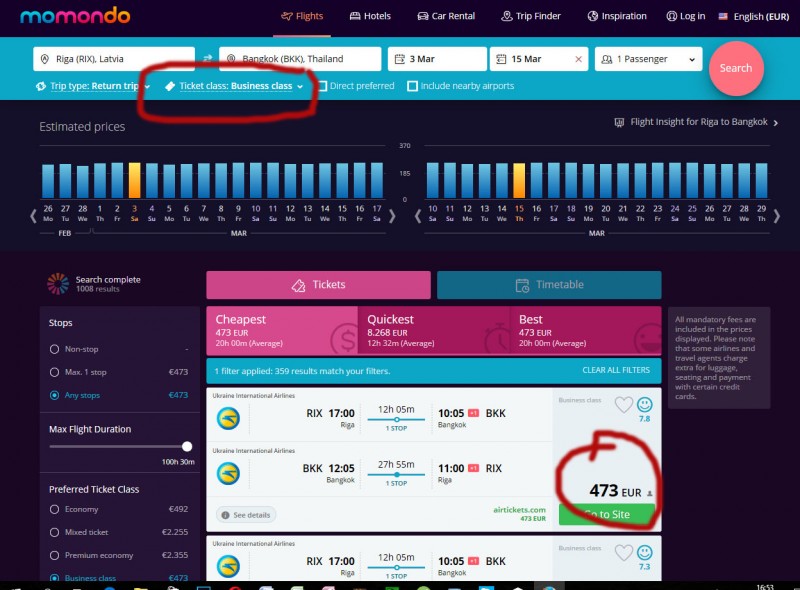Viewport: 800px width, 590px height.
Task: Click airline logo on BKK 12:05 row
Action: pyautogui.click(x=228, y=473)
